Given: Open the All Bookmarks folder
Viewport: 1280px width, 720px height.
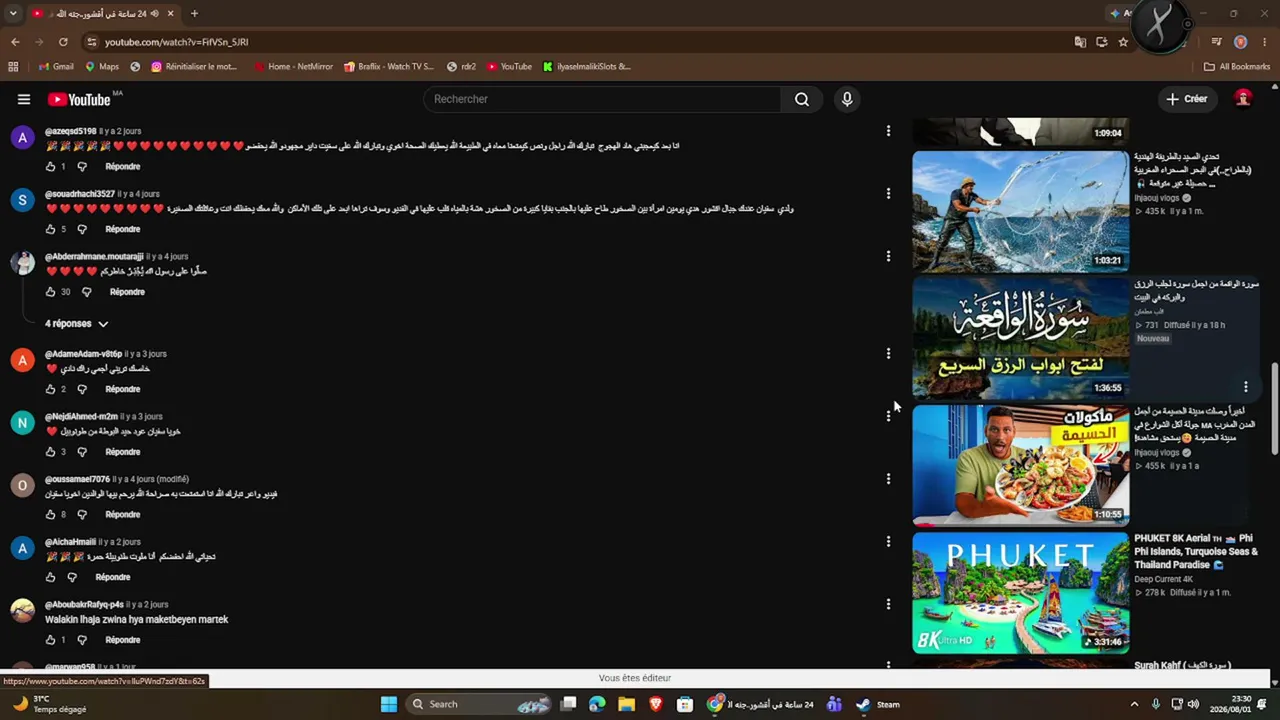Looking at the screenshot, I should pos(1237,67).
